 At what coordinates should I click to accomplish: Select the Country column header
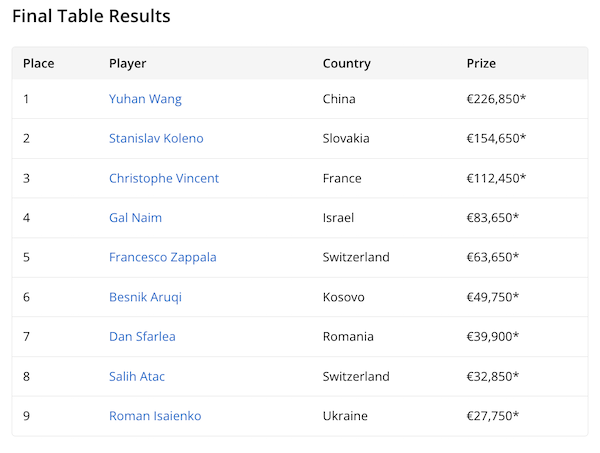click(346, 64)
